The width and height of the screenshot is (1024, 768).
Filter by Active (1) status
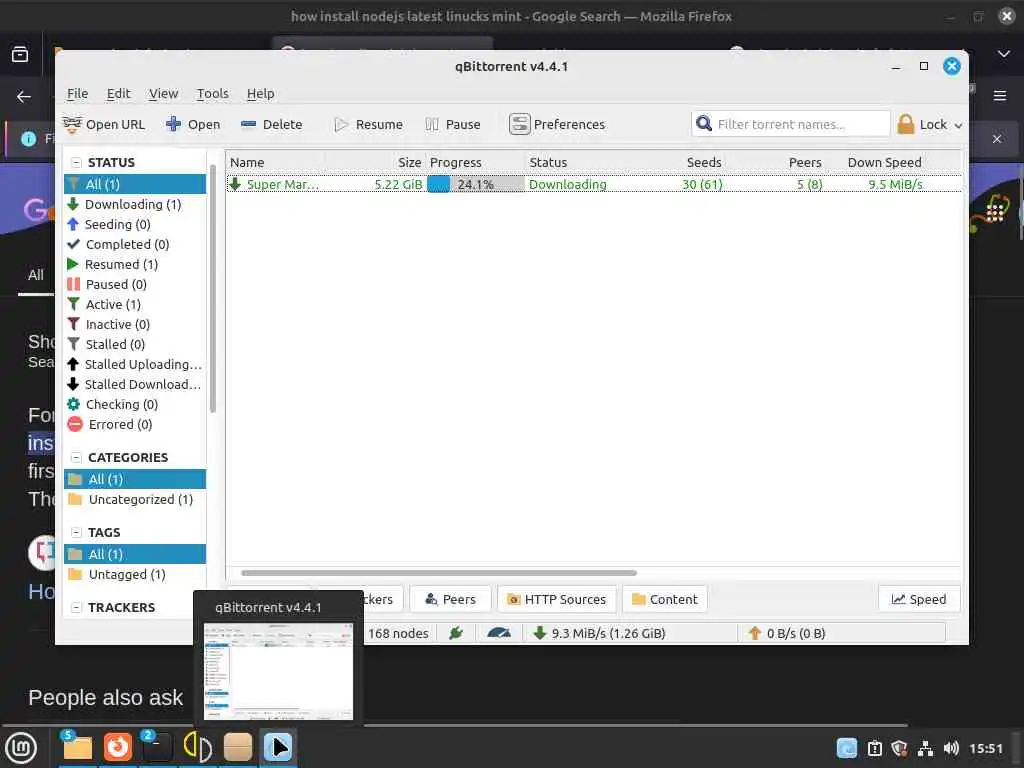click(135, 304)
